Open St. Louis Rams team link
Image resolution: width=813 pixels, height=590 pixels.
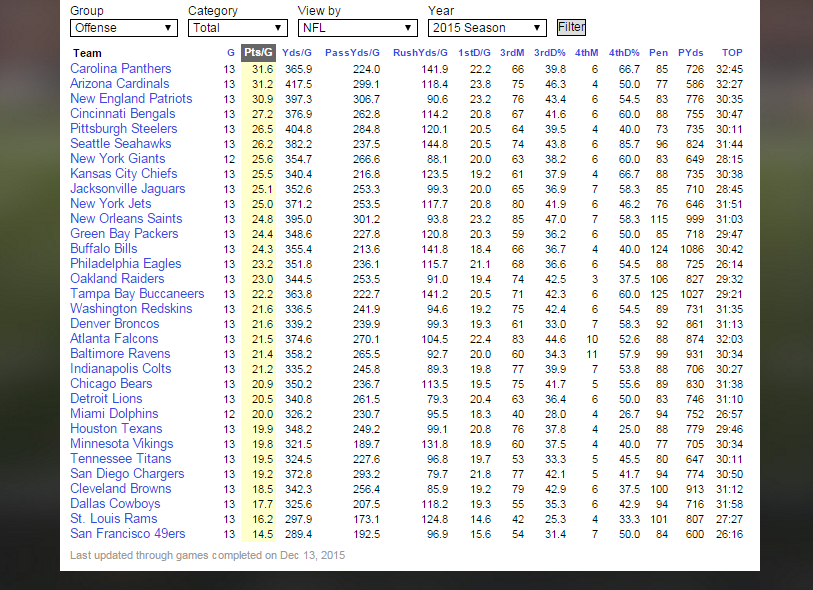pyautogui.click(x=114, y=519)
